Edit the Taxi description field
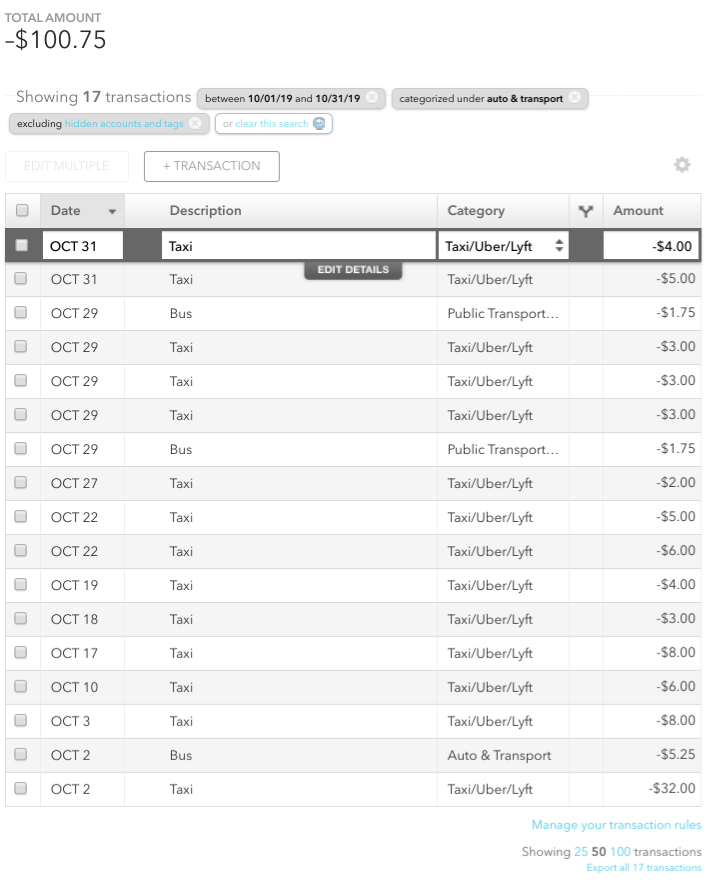The height and width of the screenshot is (890, 717). tap(298, 246)
